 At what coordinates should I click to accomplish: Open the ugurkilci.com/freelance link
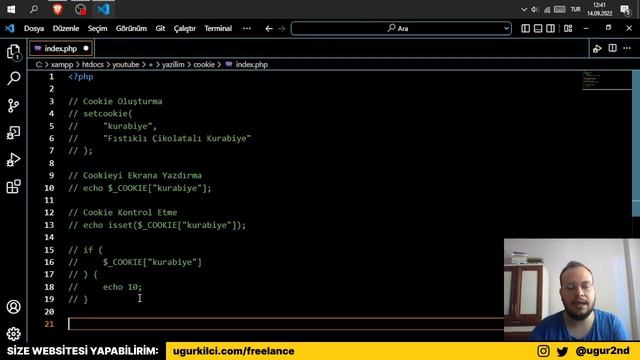tap(233, 351)
